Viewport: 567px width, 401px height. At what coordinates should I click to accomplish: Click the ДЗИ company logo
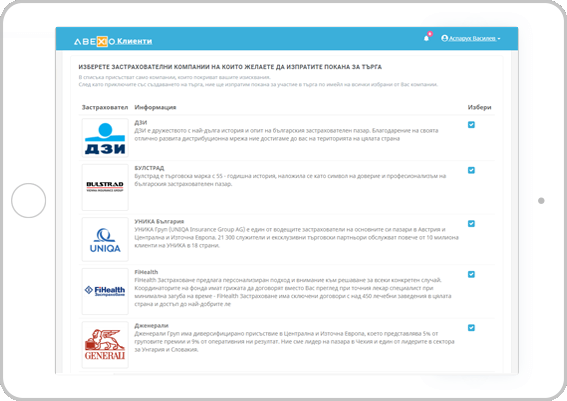click(105, 138)
